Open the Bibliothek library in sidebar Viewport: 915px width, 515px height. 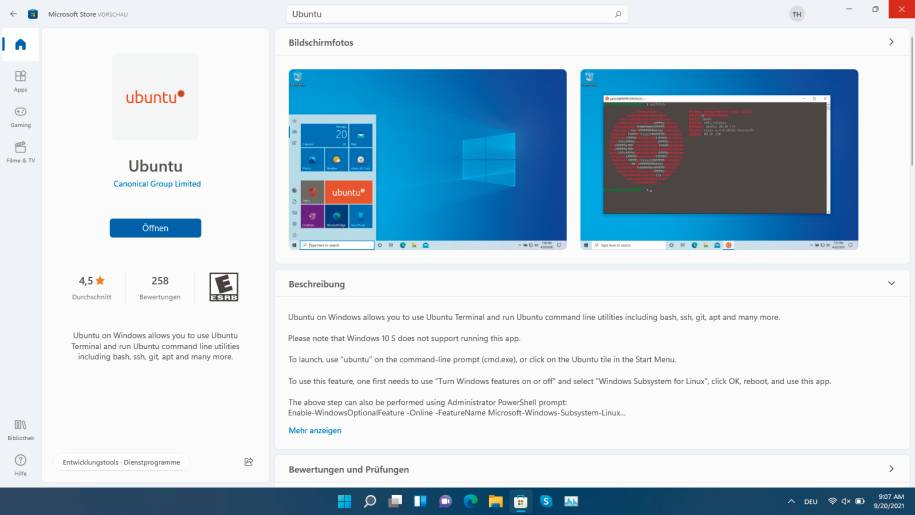[20, 429]
